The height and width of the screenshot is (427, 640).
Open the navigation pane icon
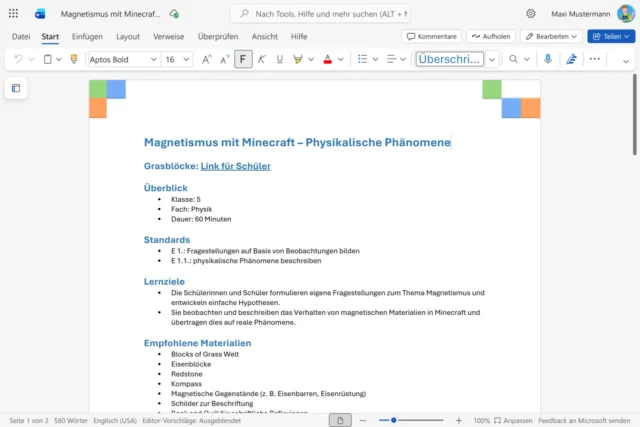tap(16, 88)
